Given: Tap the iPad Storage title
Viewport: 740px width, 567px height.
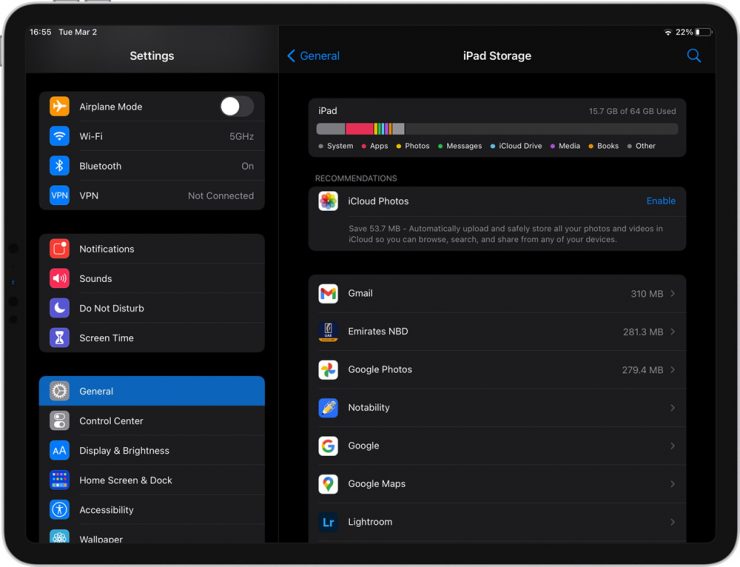Looking at the screenshot, I should (x=497, y=56).
